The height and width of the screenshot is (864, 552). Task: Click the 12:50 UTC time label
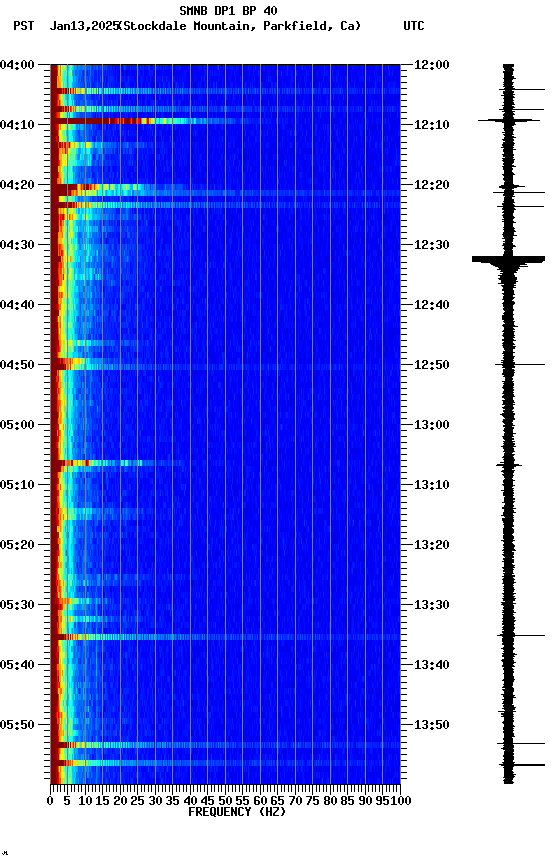[432, 365]
